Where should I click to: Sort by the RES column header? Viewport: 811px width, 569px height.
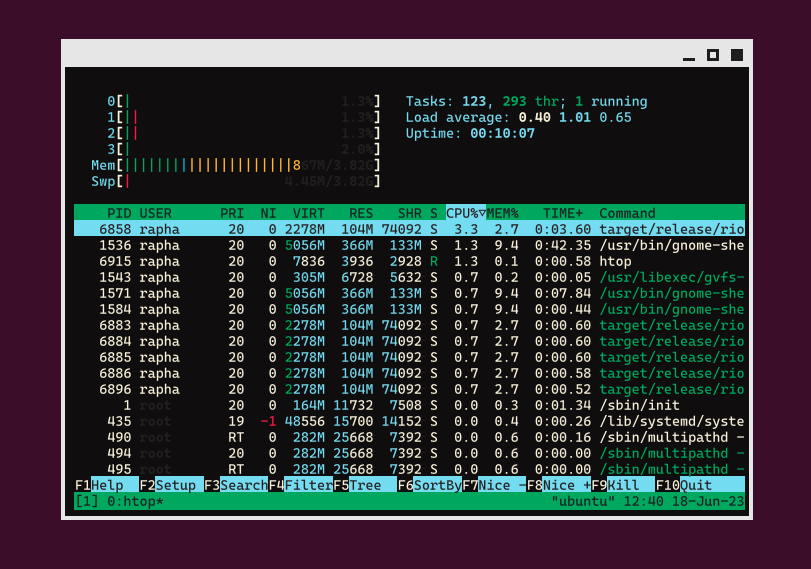coord(361,213)
